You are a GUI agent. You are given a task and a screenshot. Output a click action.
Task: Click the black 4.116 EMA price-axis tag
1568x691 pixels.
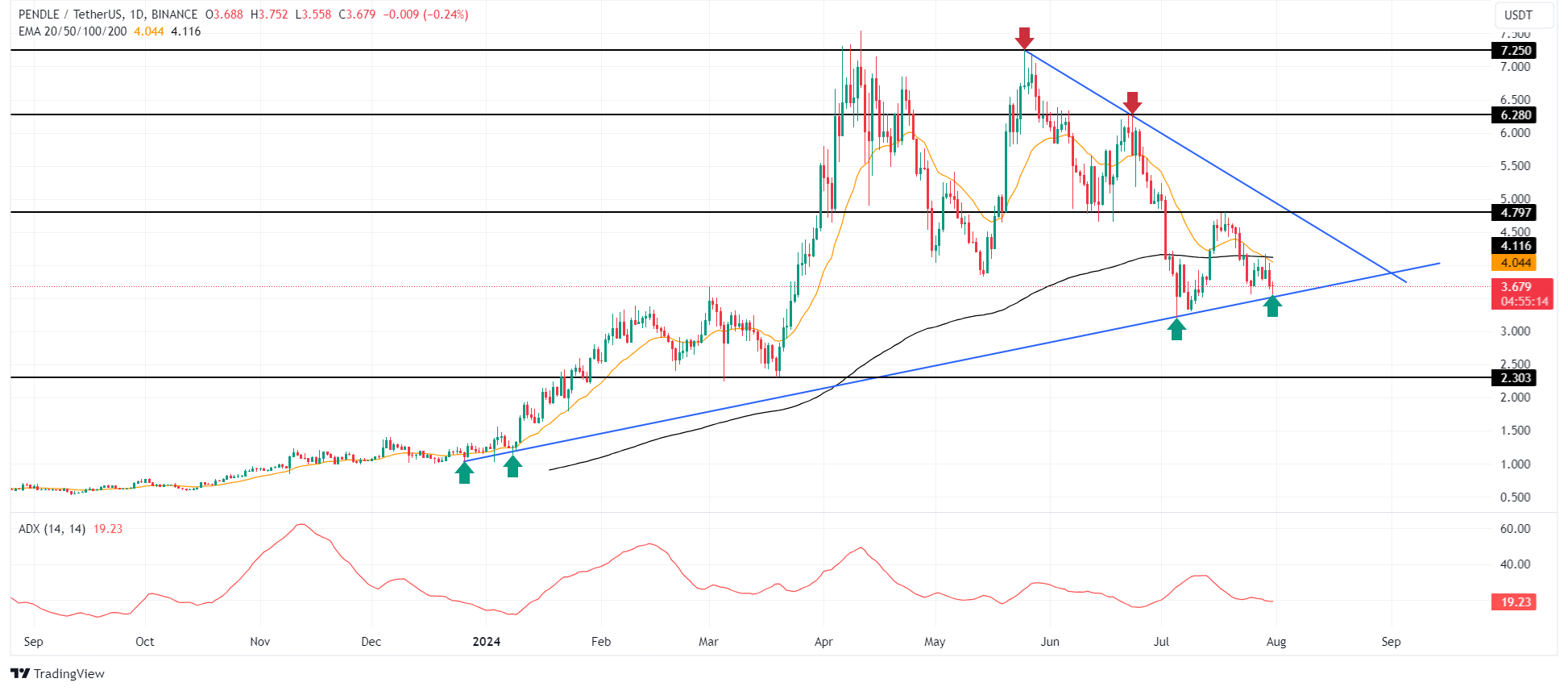[x=1514, y=246]
